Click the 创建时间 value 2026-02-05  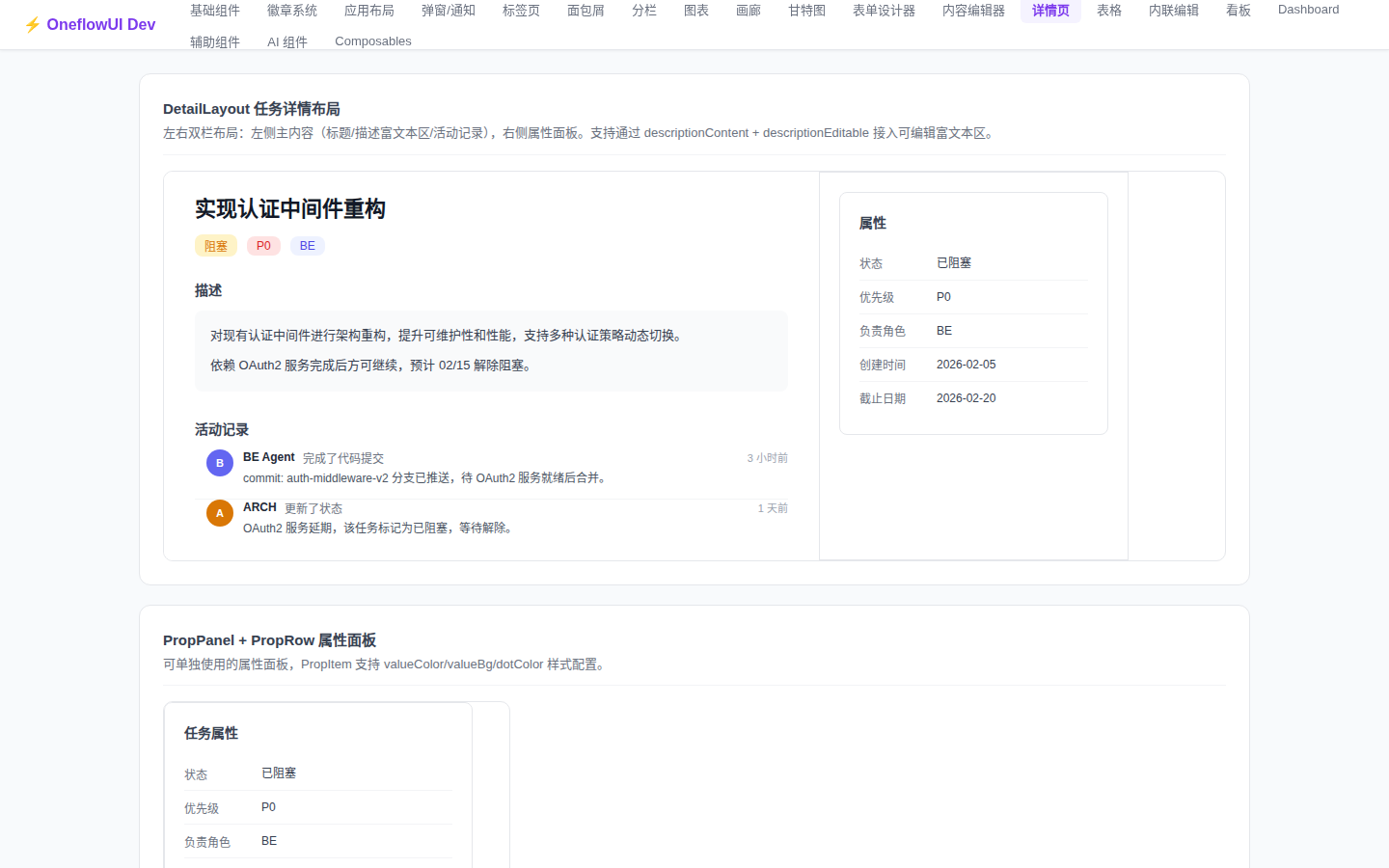pos(967,365)
